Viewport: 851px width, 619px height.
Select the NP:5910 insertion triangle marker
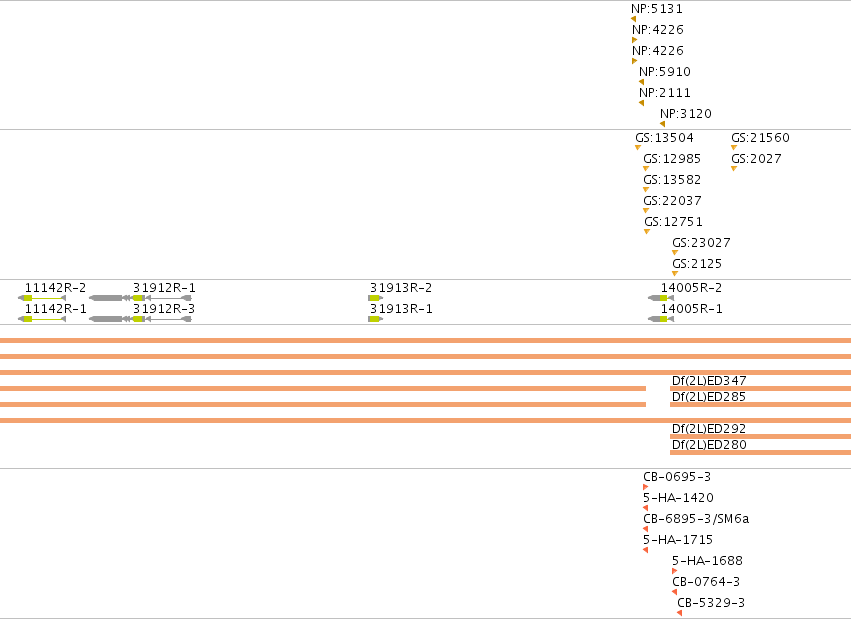642,82
